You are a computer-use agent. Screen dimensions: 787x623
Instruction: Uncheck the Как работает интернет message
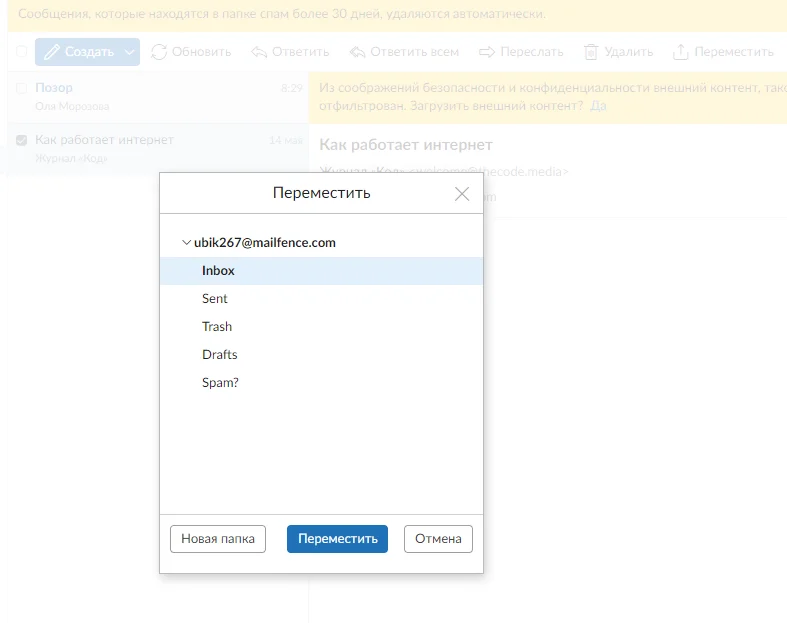point(22,140)
